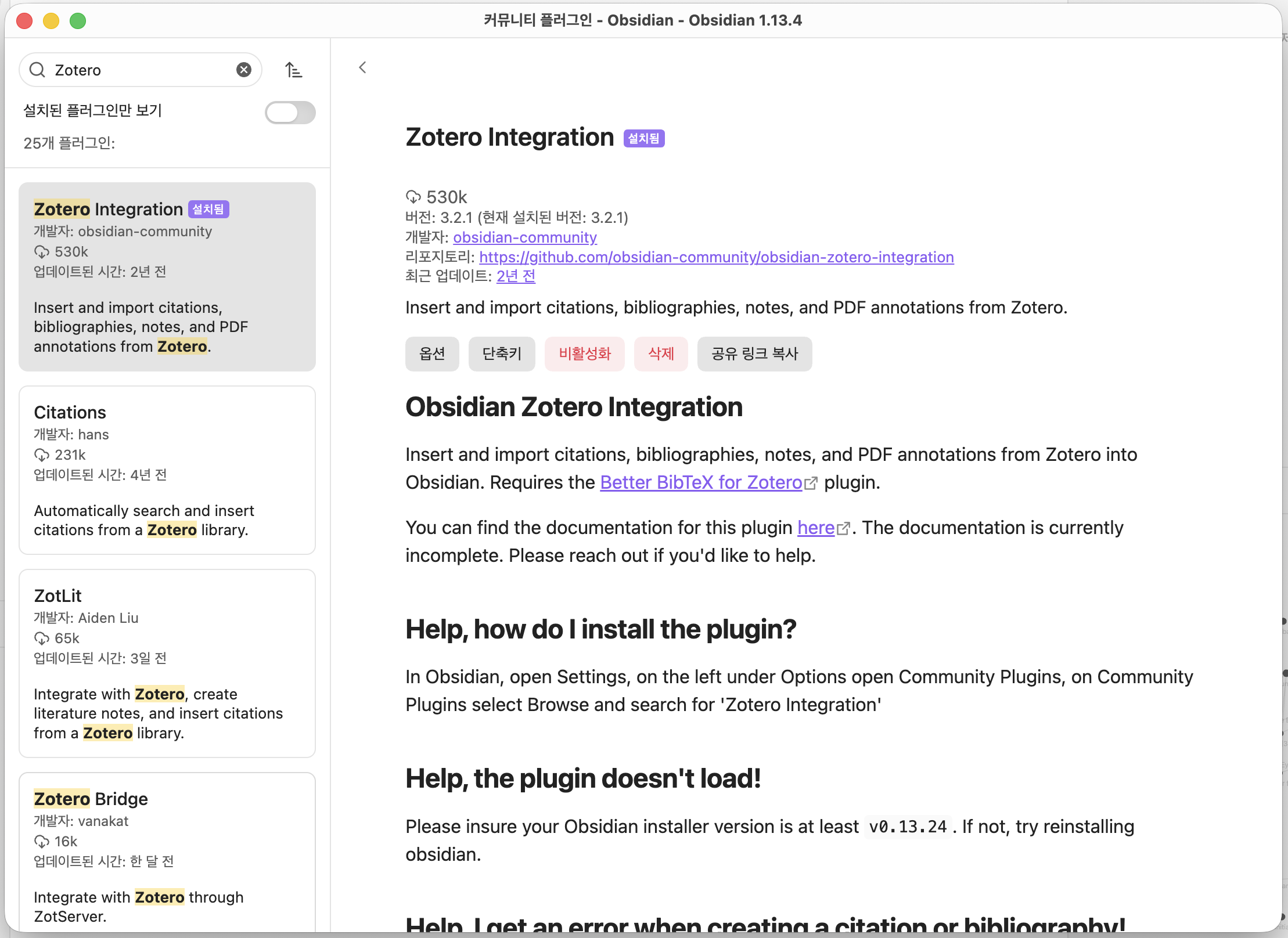
Task: Click the '개발자: vanakat' text
Action: (81, 821)
